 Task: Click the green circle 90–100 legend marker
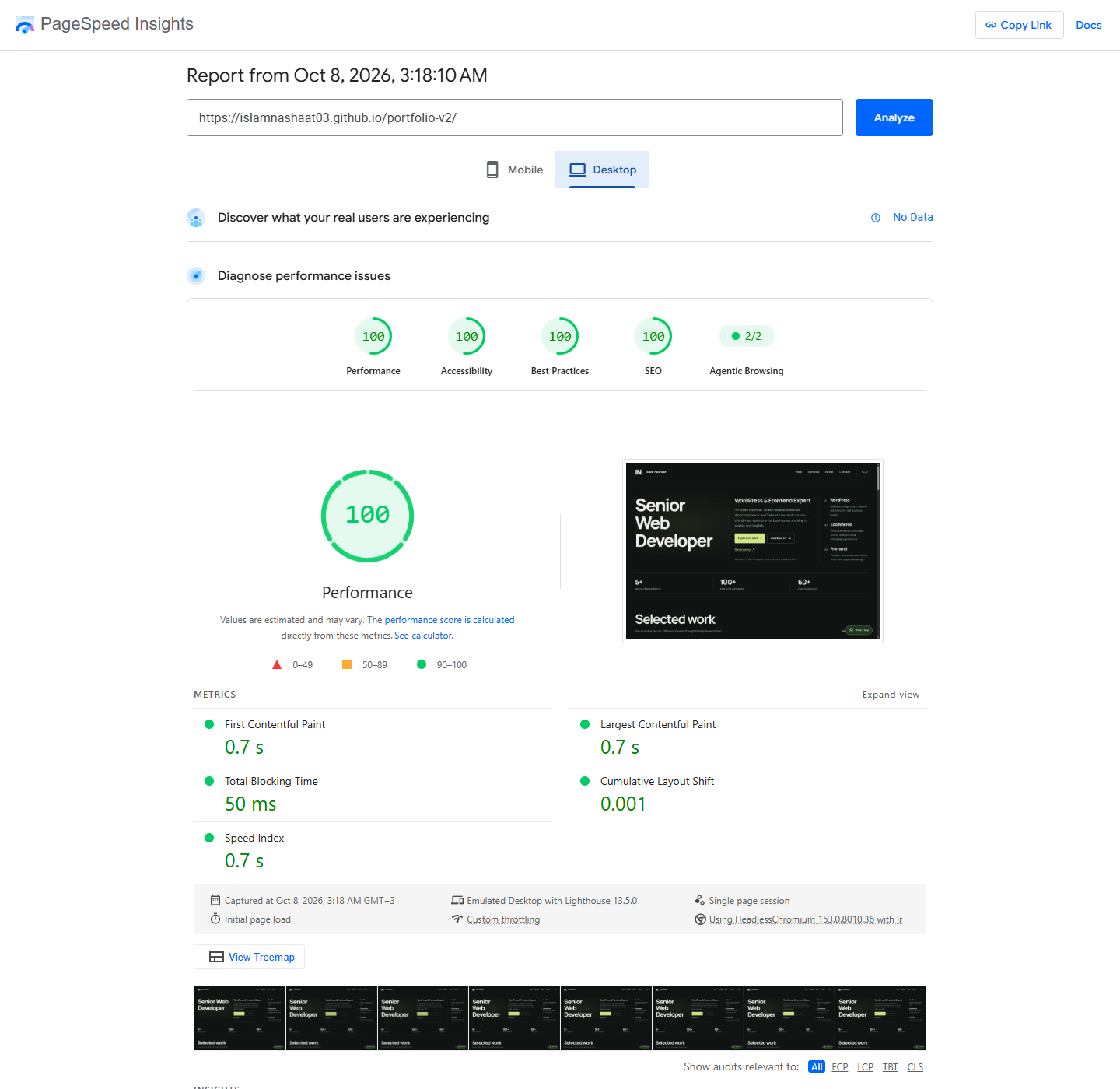[422, 664]
